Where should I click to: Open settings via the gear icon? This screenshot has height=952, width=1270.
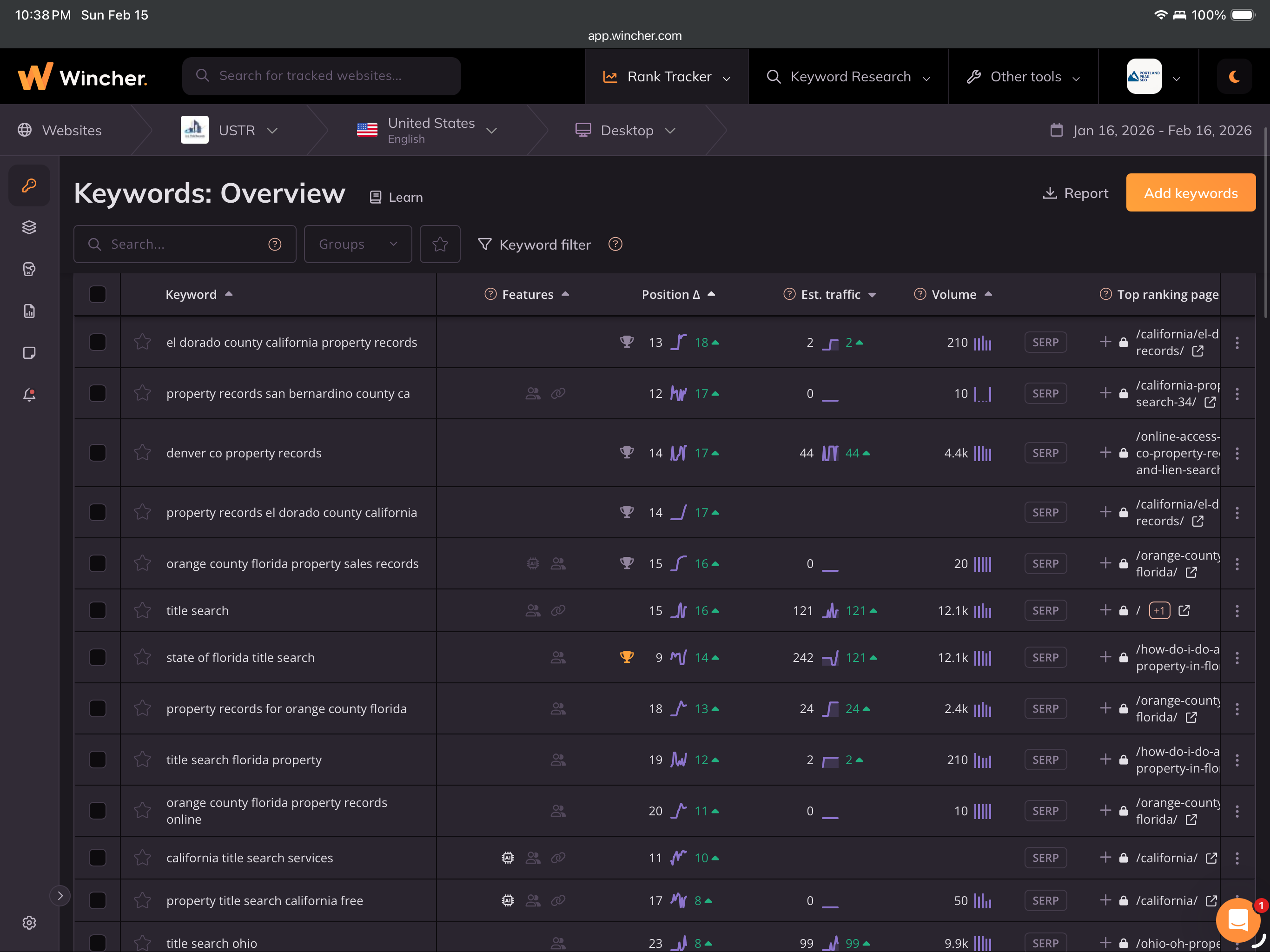coord(29,923)
